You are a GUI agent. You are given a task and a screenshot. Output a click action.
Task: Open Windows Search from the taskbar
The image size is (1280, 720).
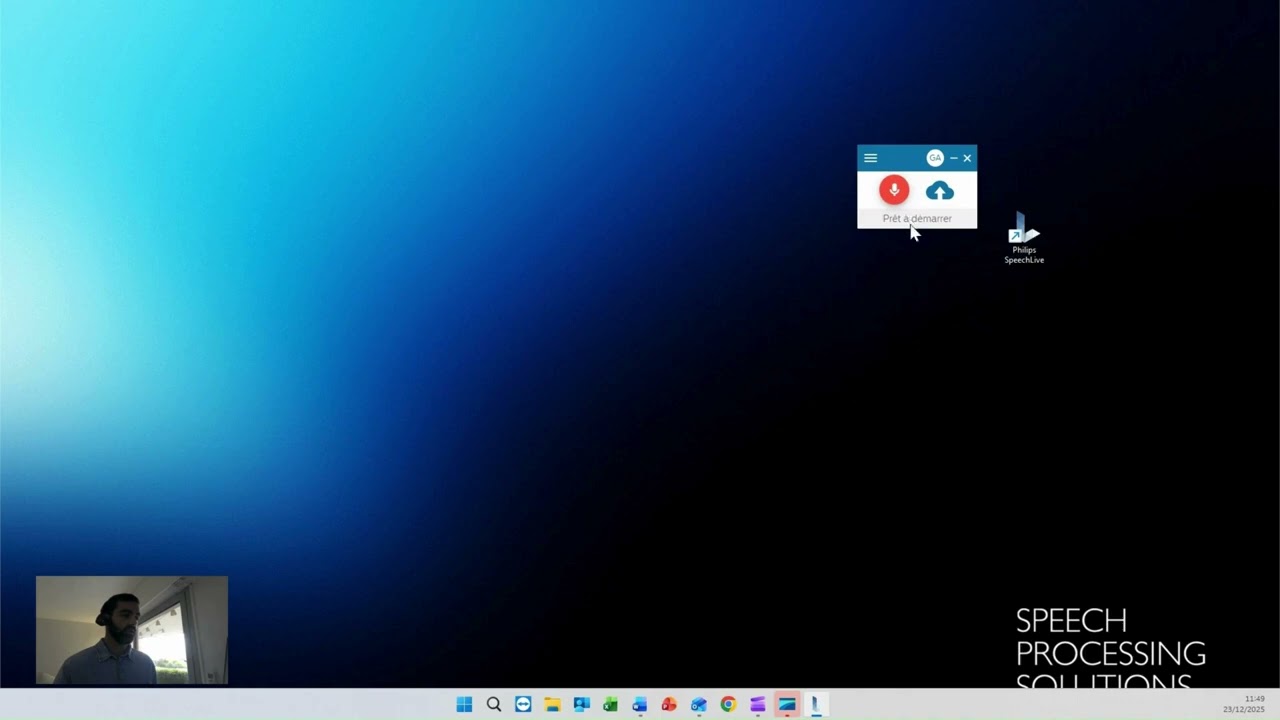click(494, 704)
